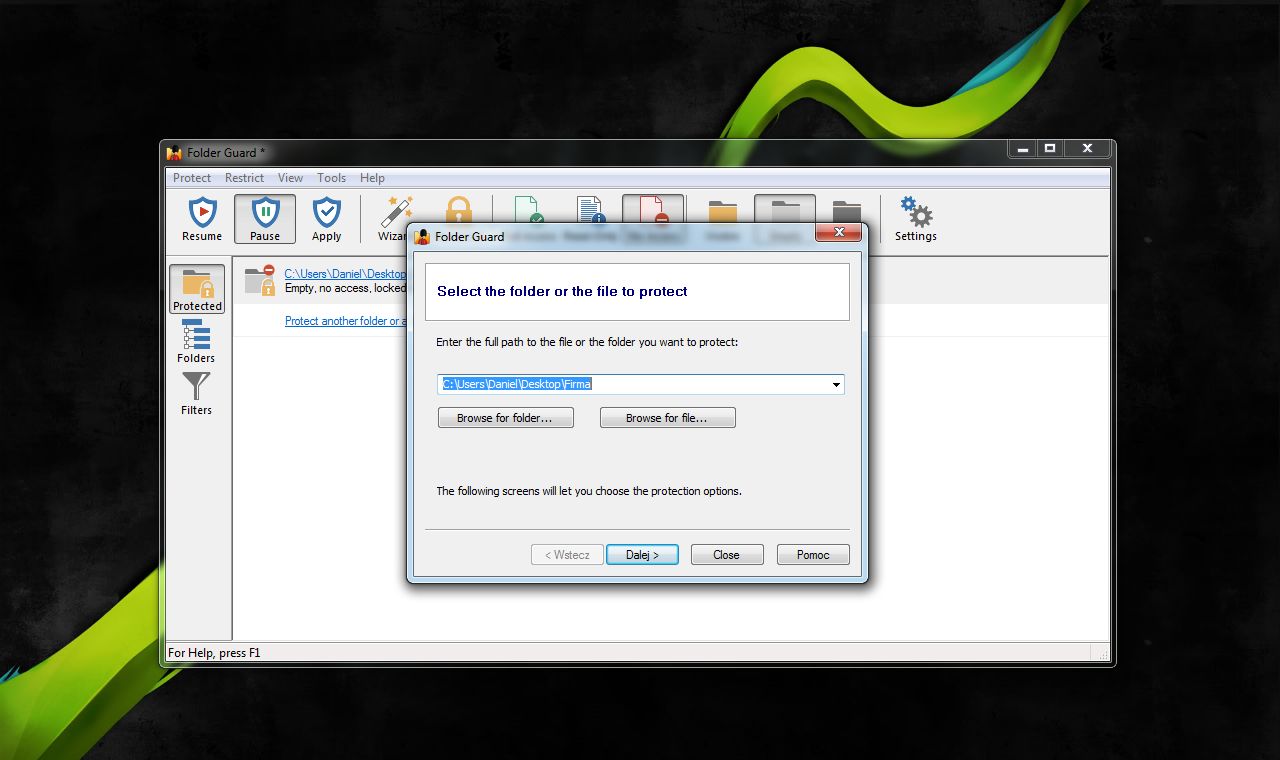This screenshot has width=1280, height=760.
Task: Click 'Select the folder or the file to protect' heading
Action: click(x=562, y=292)
